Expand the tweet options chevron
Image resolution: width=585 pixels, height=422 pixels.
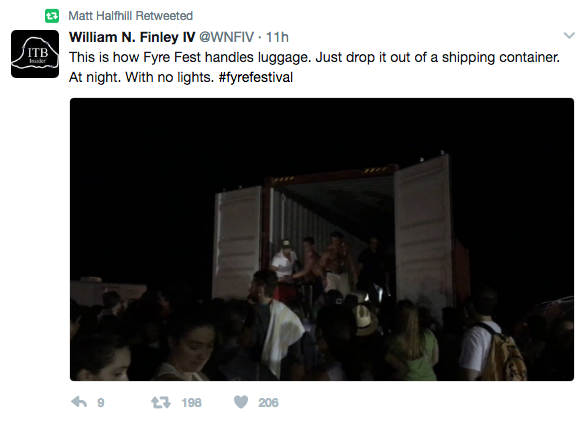(569, 35)
